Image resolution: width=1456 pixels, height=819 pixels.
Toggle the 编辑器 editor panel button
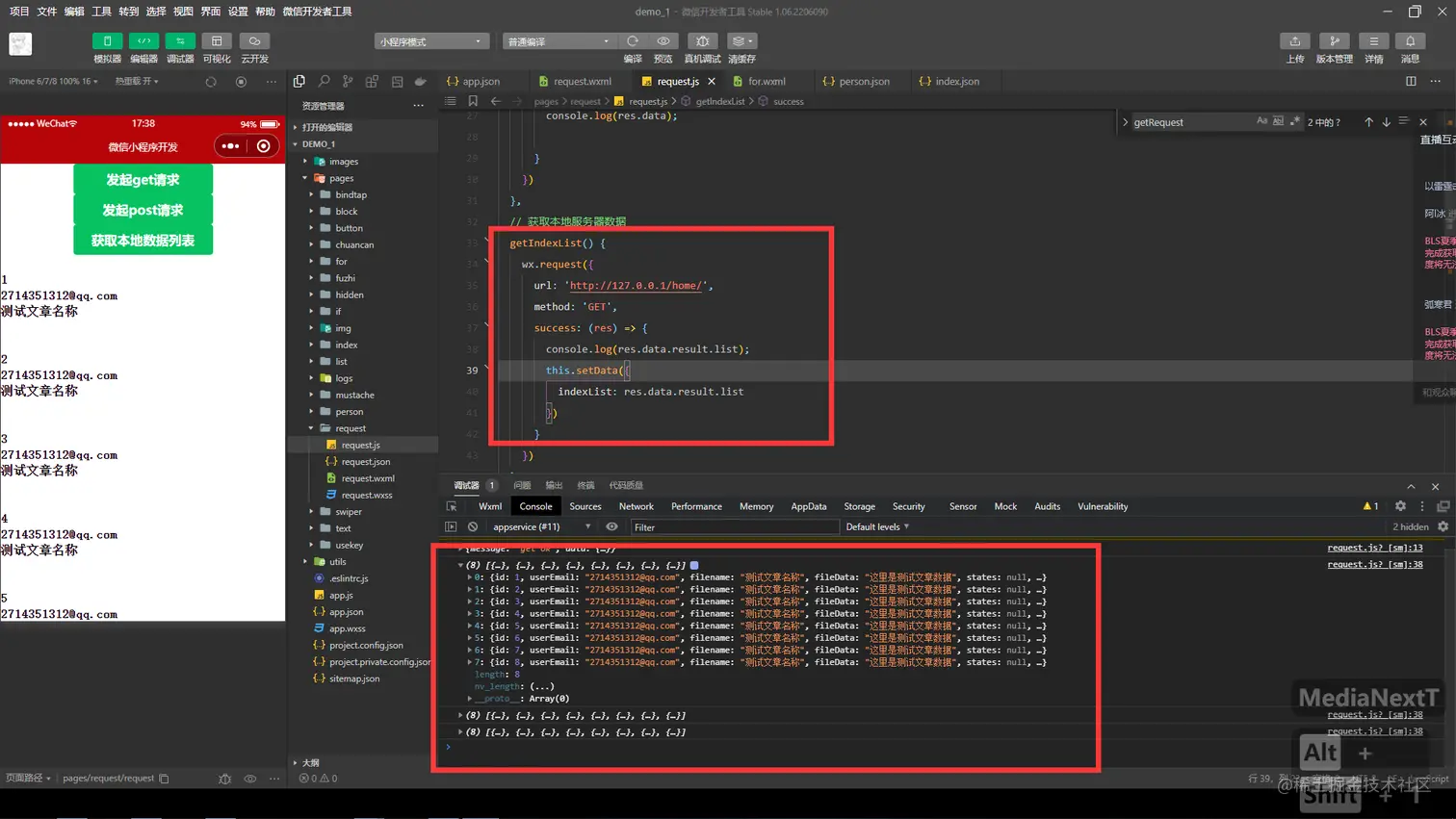coord(143,41)
